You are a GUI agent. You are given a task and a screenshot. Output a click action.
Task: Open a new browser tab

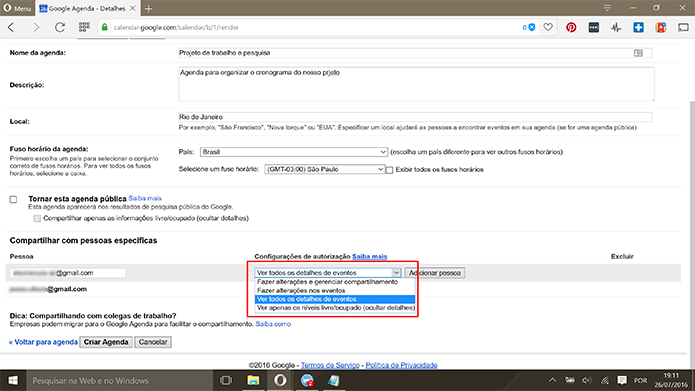(x=148, y=8)
